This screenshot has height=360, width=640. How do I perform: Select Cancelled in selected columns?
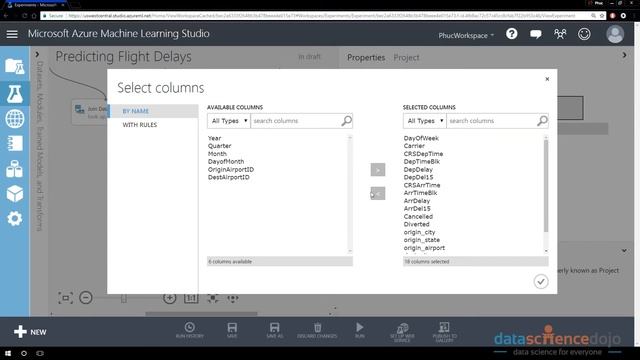[x=418, y=216]
